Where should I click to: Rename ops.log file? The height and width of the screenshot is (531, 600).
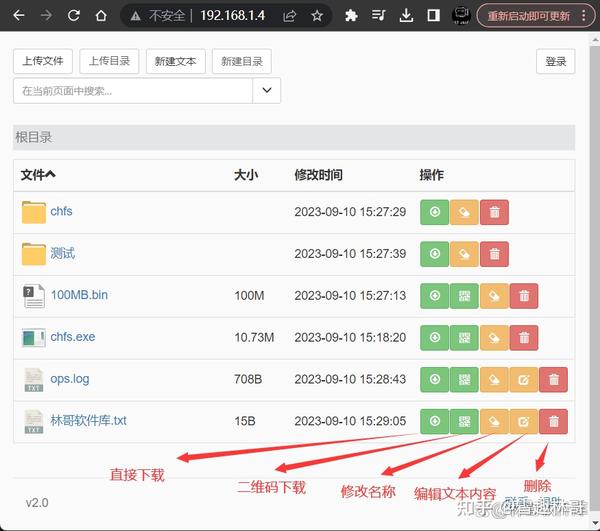494,380
